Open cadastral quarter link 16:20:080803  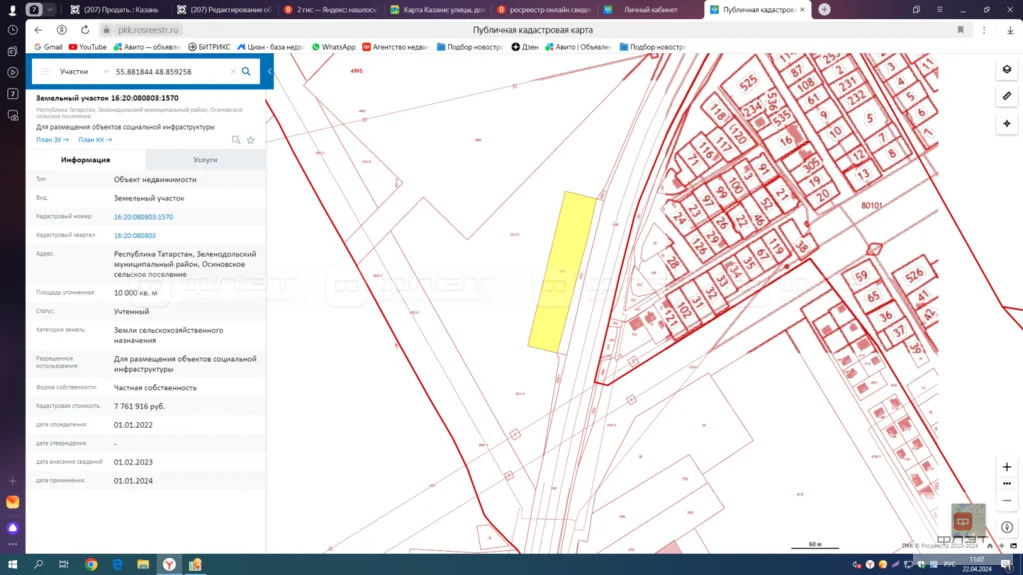(134, 236)
